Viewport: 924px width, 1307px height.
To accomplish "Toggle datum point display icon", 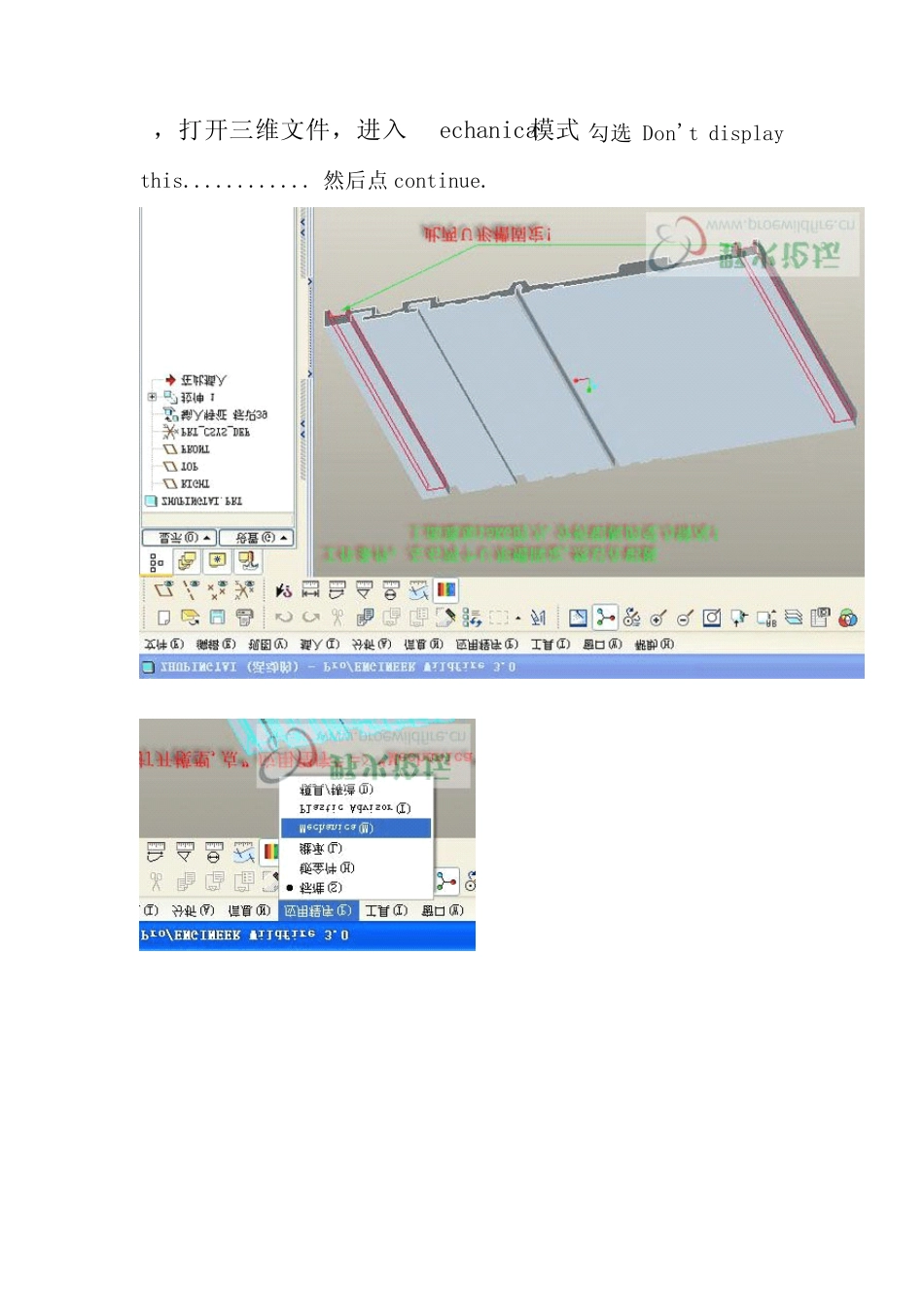I will pyautogui.click(x=217, y=590).
